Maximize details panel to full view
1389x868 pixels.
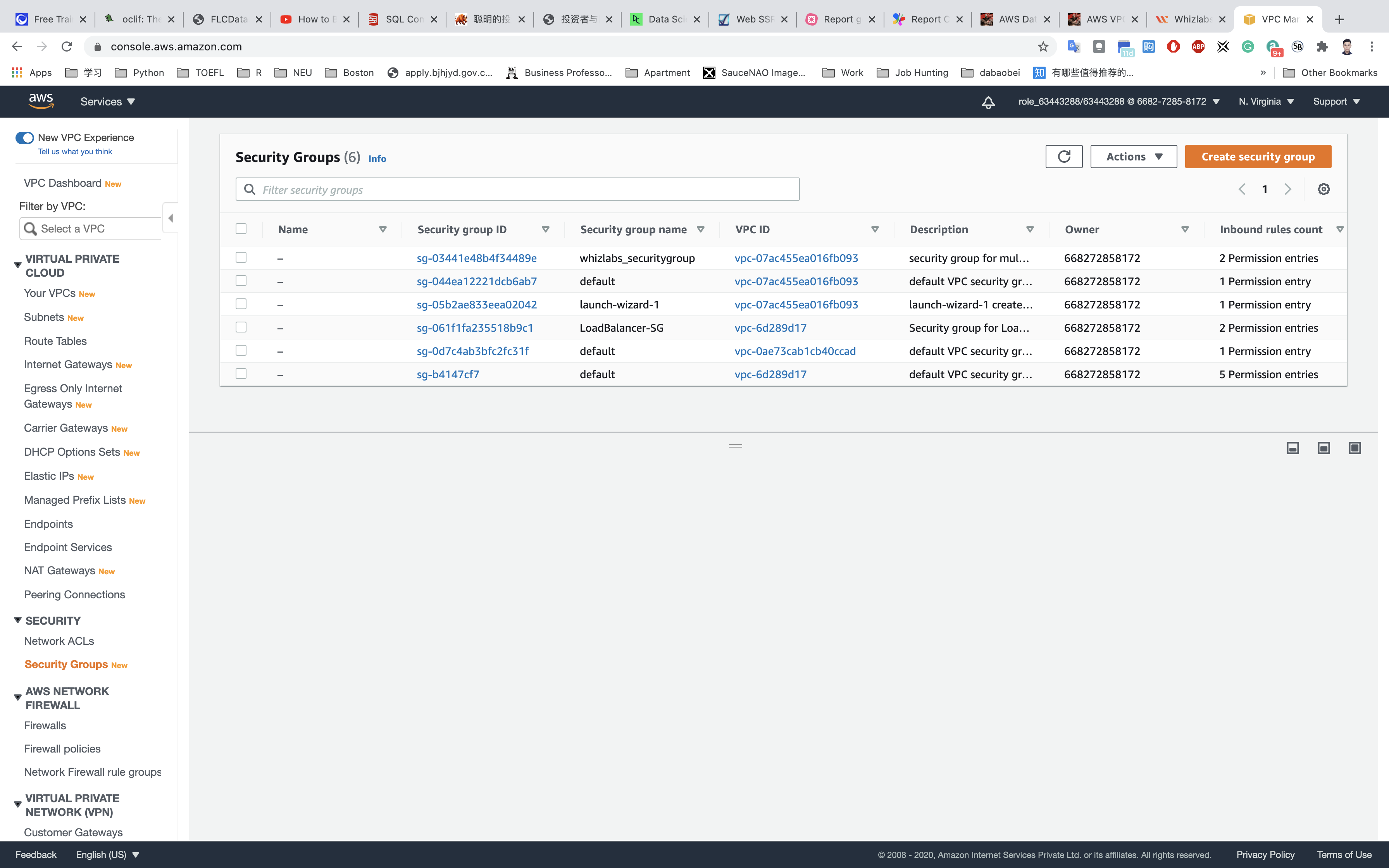point(1355,448)
